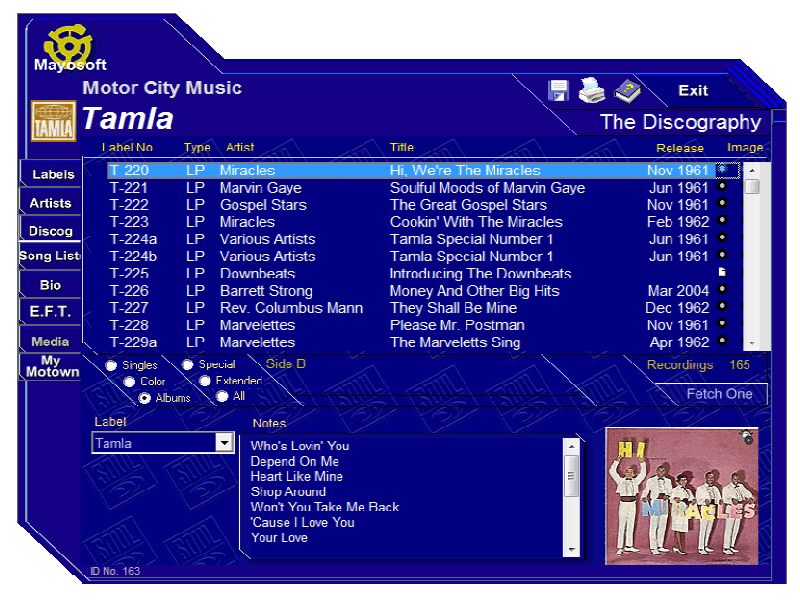Click the Fetch One button

point(719,394)
